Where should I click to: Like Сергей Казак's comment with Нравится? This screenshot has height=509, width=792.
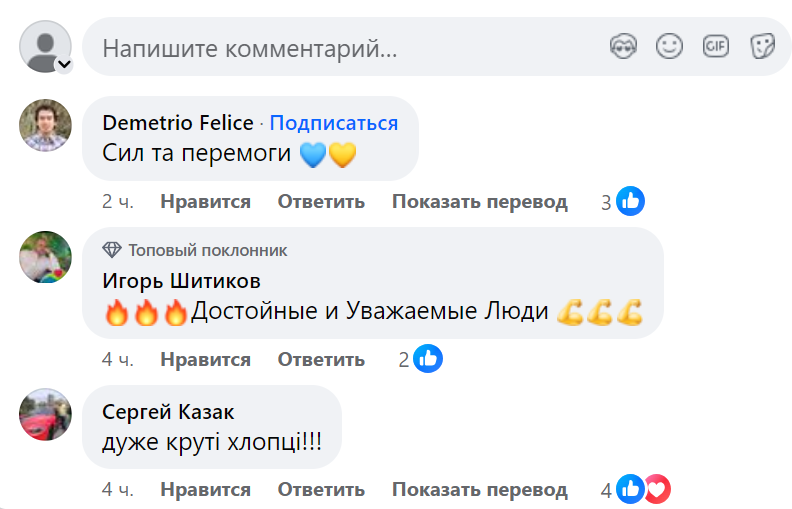[x=205, y=490]
